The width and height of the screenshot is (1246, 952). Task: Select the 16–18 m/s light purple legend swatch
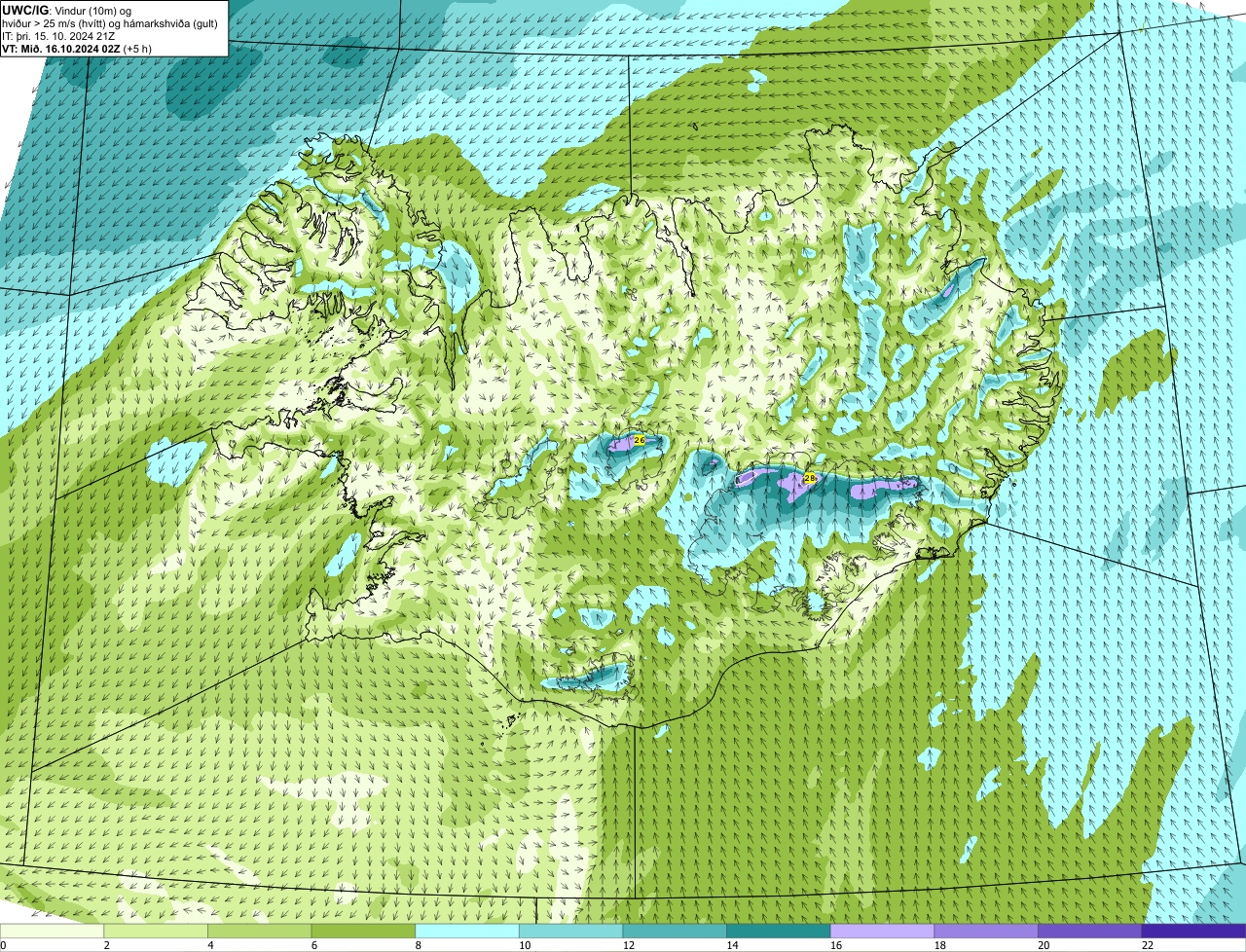882,931
